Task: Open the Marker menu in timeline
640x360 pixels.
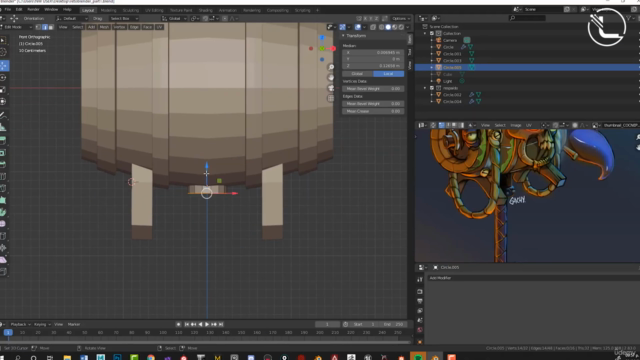Action: [x=74, y=324]
